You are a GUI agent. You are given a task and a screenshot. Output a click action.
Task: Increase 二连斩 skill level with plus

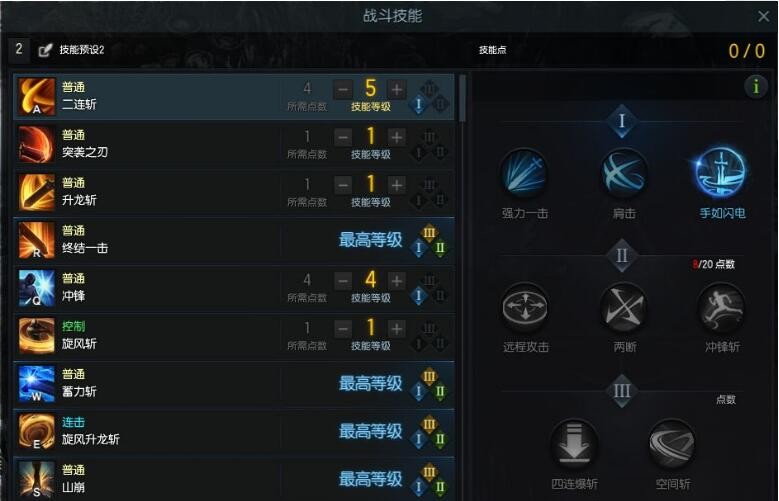396,89
